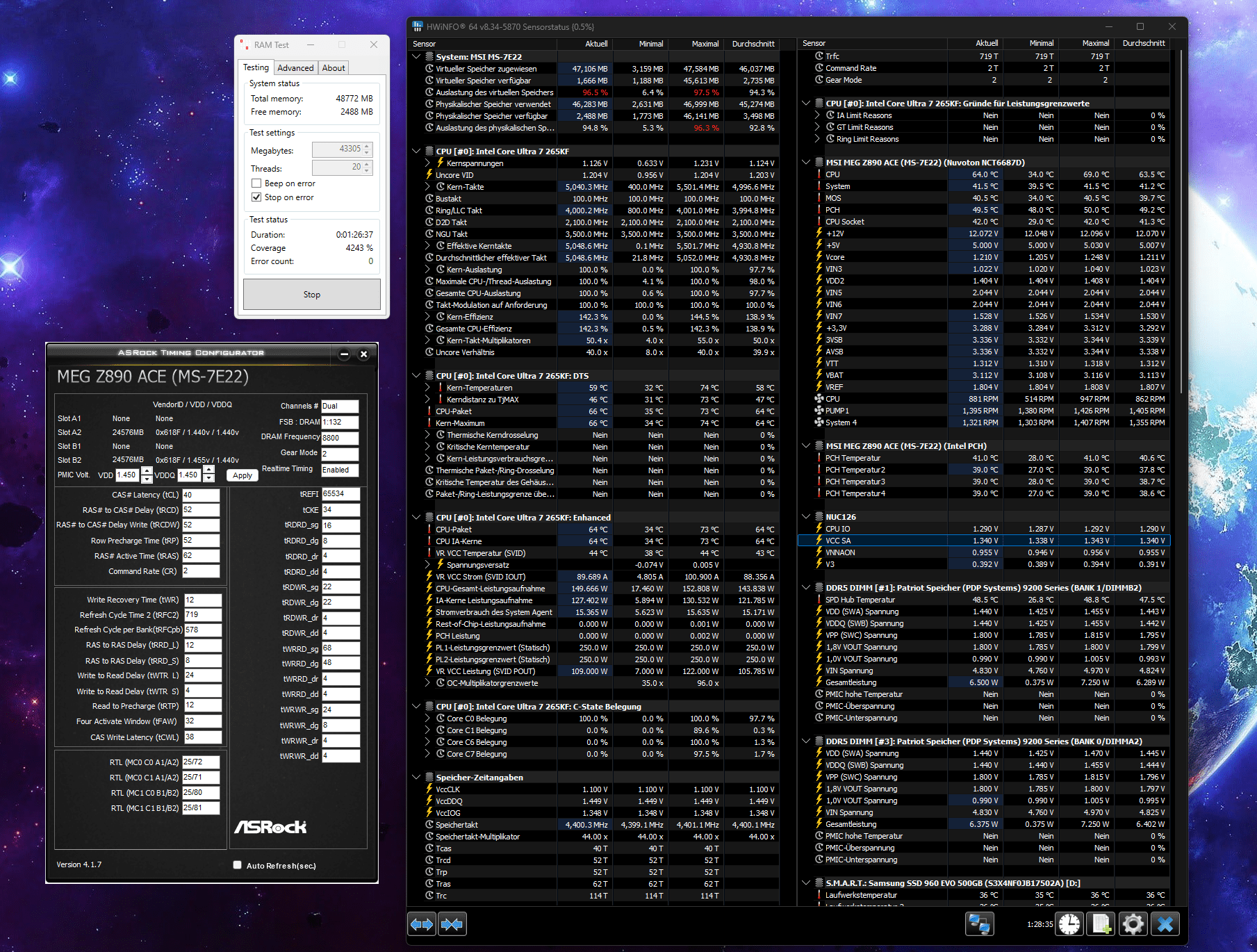The width and height of the screenshot is (1257, 952).
Task: Click the left Durchschnitt column header
Action: point(752,44)
